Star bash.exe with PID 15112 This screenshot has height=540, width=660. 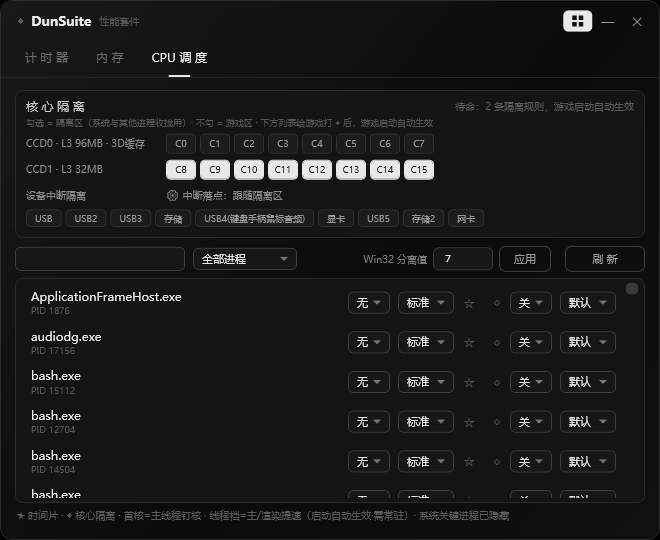click(x=469, y=383)
